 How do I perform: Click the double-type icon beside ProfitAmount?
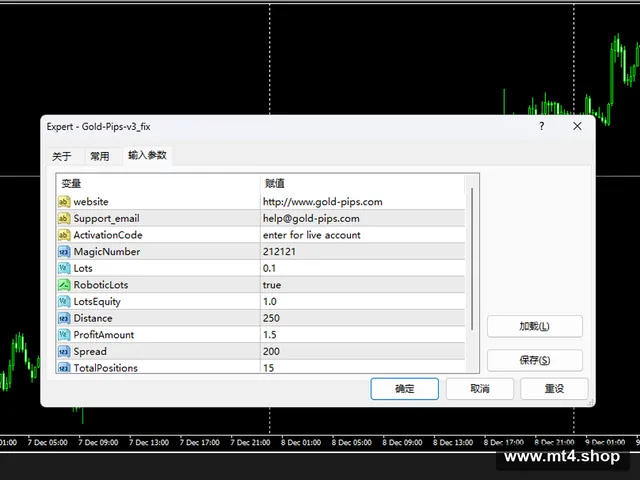click(x=64, y=335)
